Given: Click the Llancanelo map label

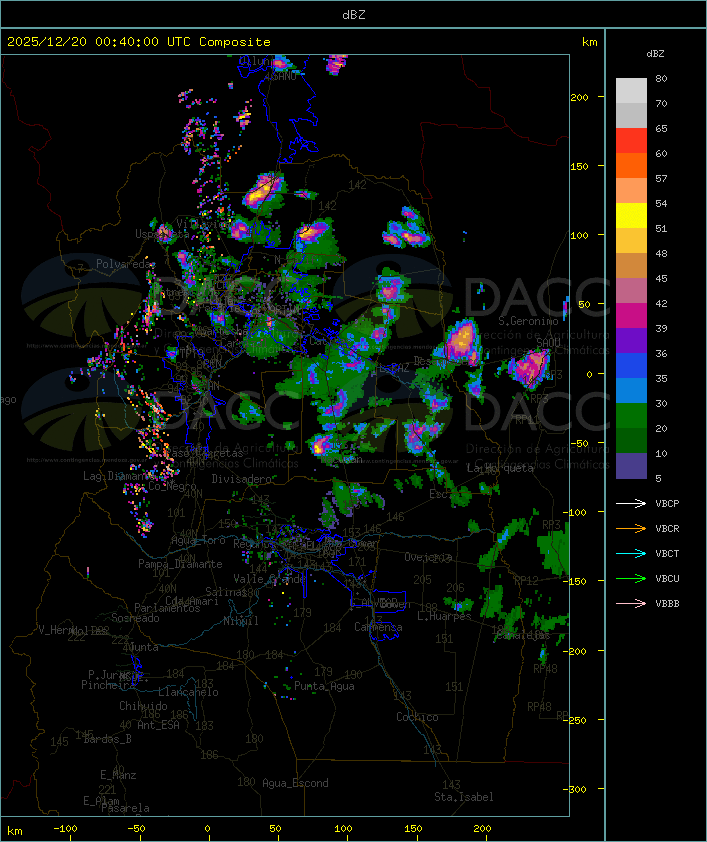Looking at the screenshot, I should pyautogui.click(x=188, y=692).
